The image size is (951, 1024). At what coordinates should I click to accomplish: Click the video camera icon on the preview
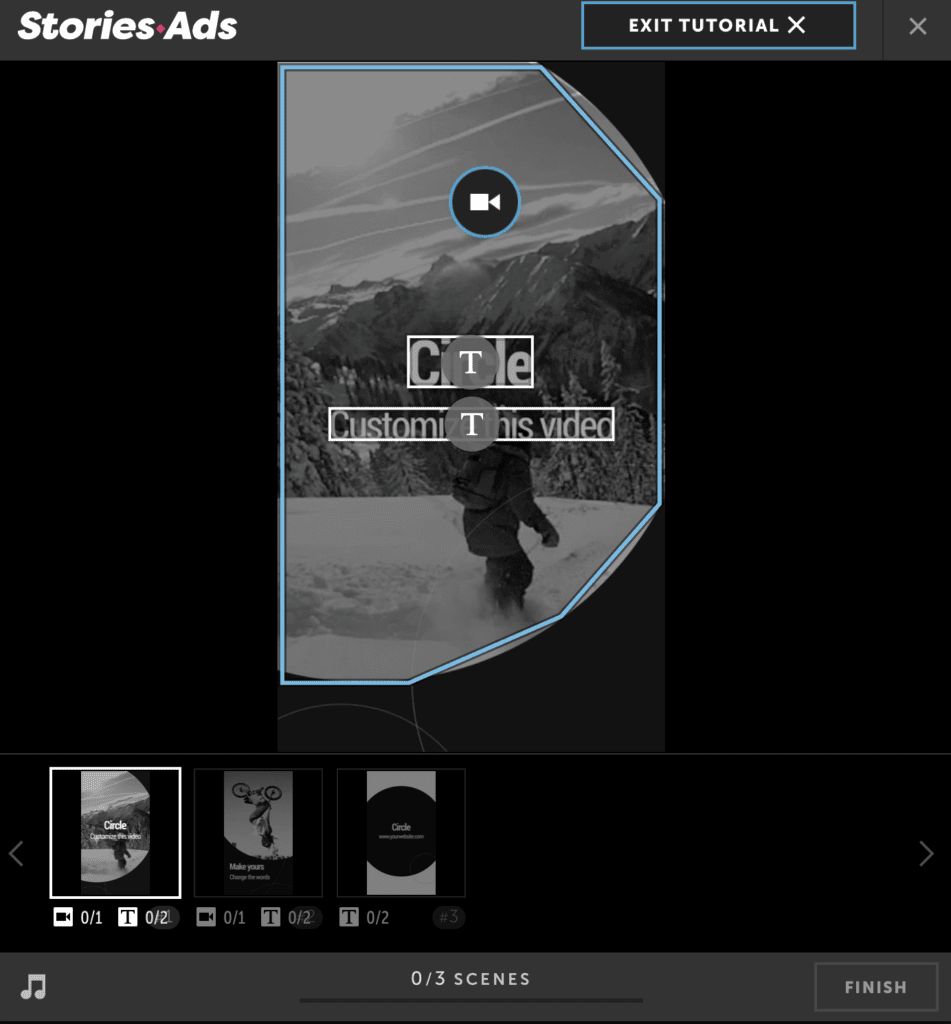coord(485,202)
